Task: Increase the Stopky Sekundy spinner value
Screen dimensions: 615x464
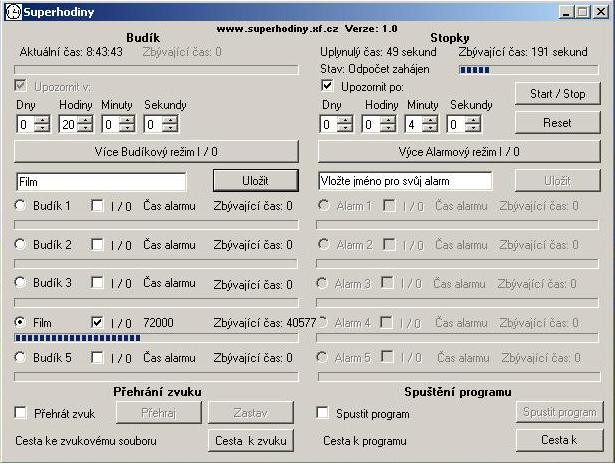Action: coord(473,120)
